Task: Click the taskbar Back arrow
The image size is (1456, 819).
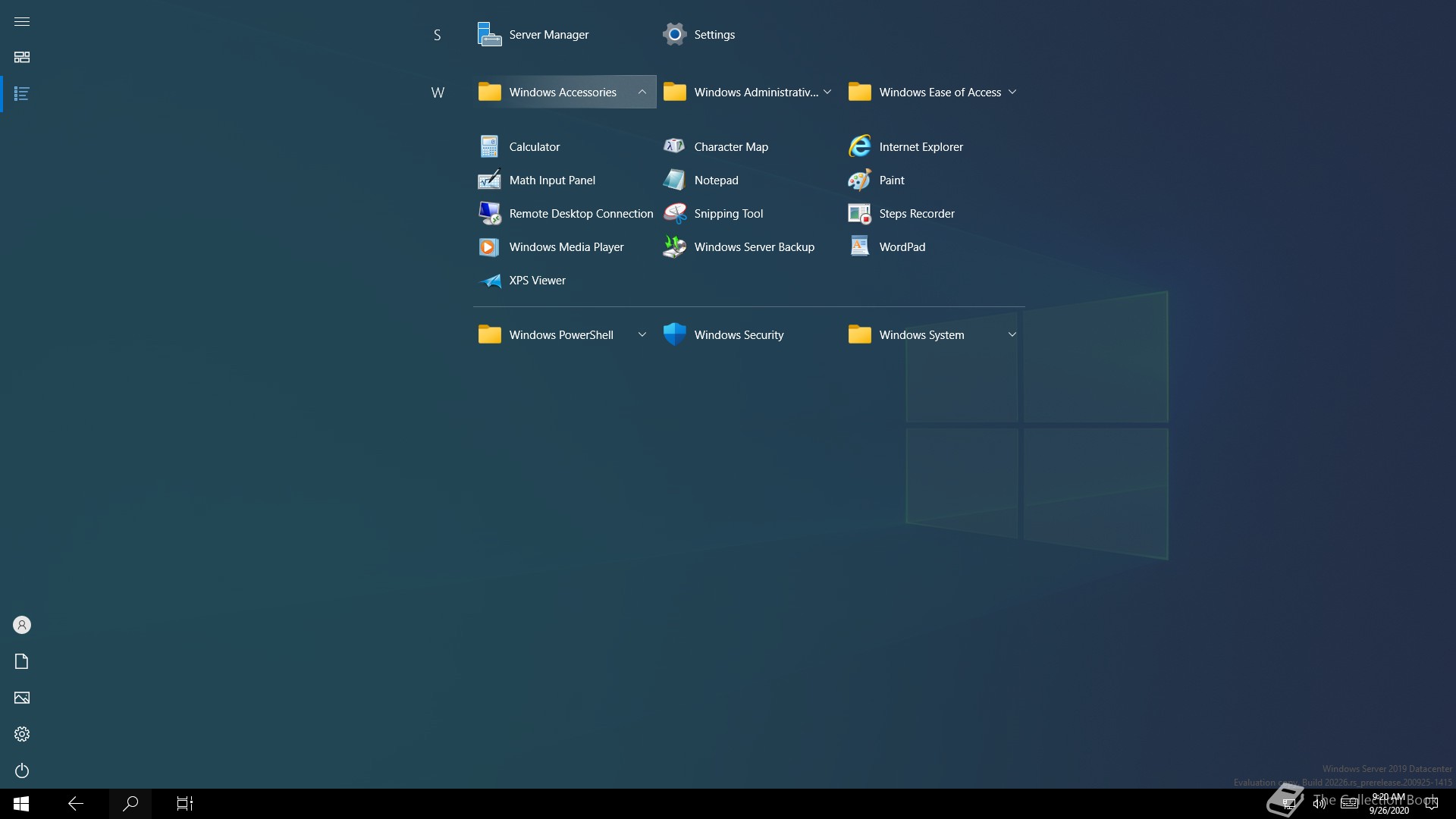Action: (76, 804)
